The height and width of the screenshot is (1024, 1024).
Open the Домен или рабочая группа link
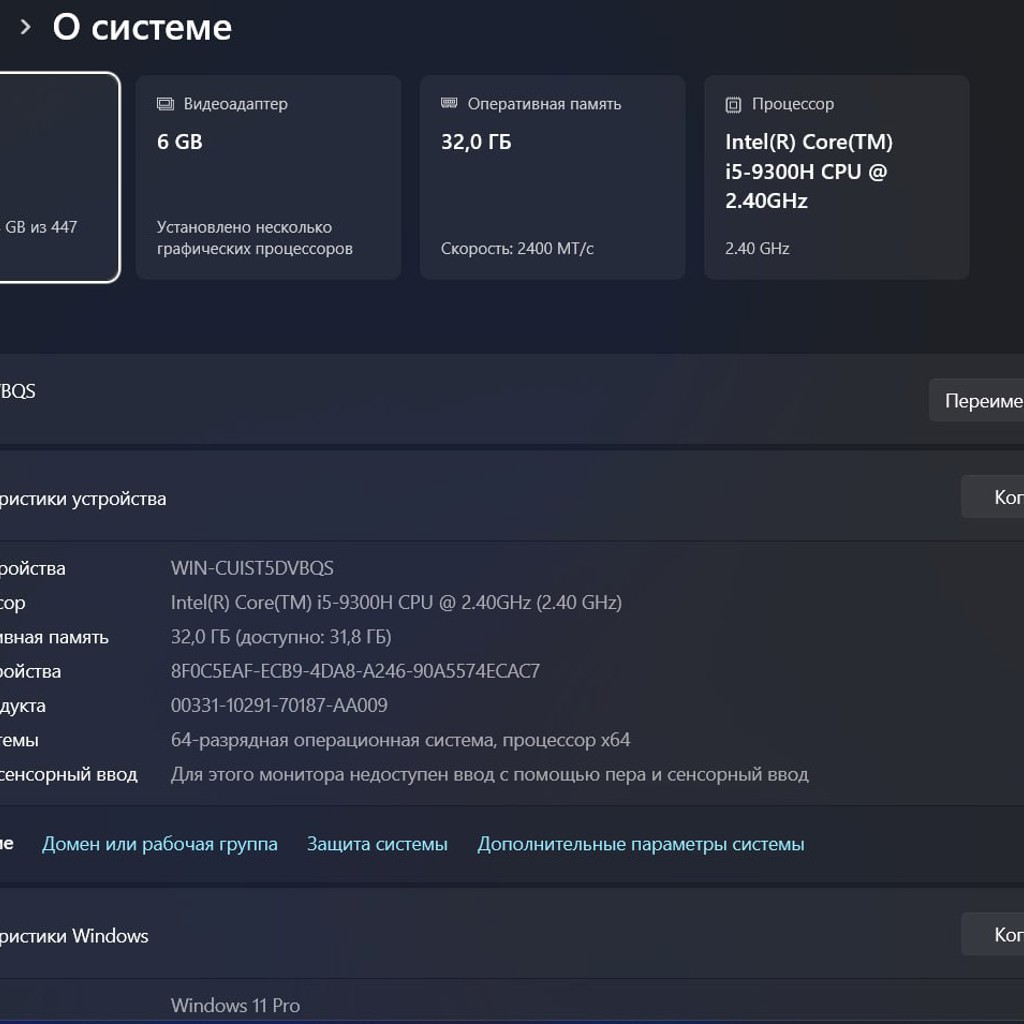coord(160,844)
